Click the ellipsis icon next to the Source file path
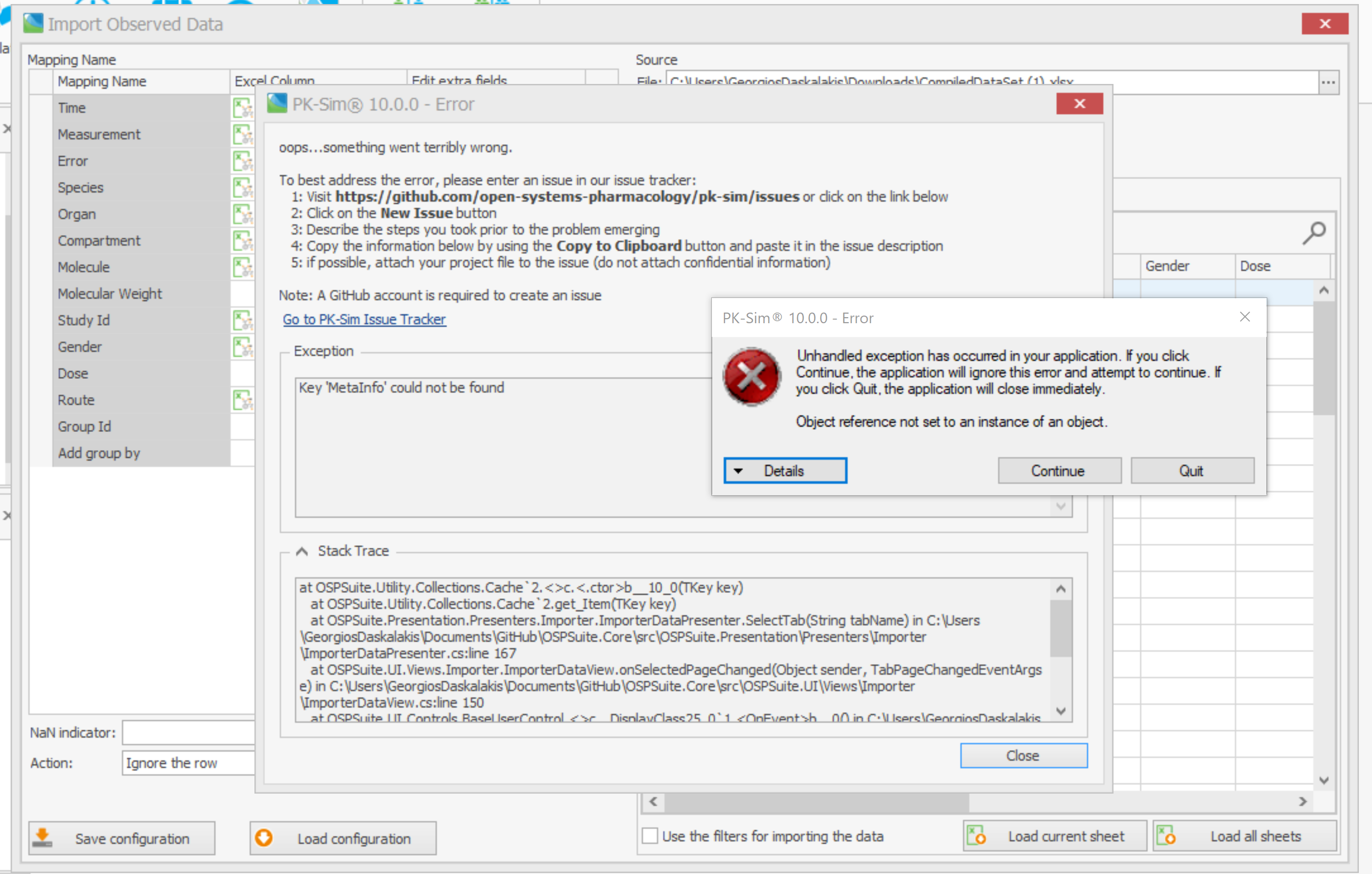 coord(1328,82)
